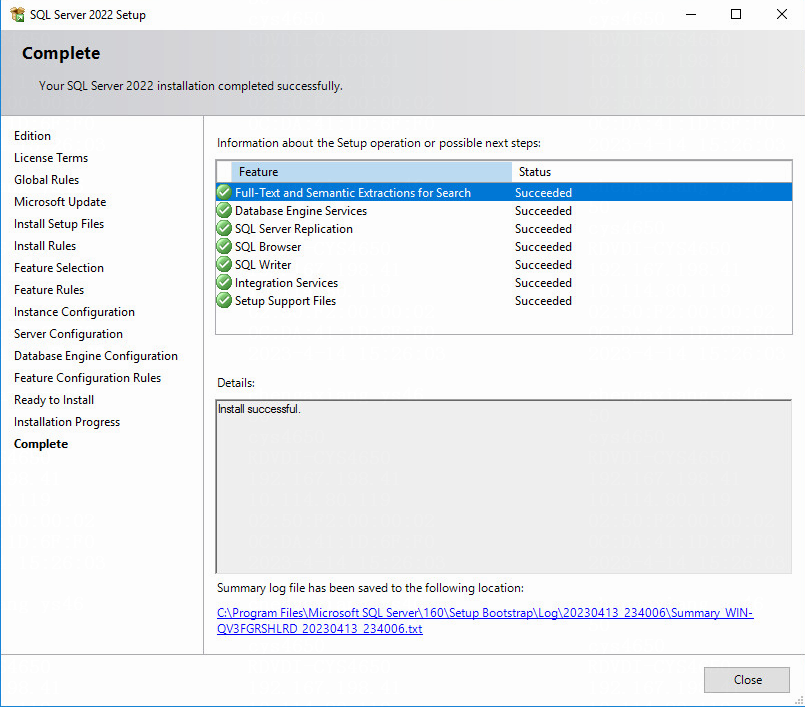Maximize the SQL Server 2022 Setup window
This screenshot has height=707, width=805.
coord(736,14)
